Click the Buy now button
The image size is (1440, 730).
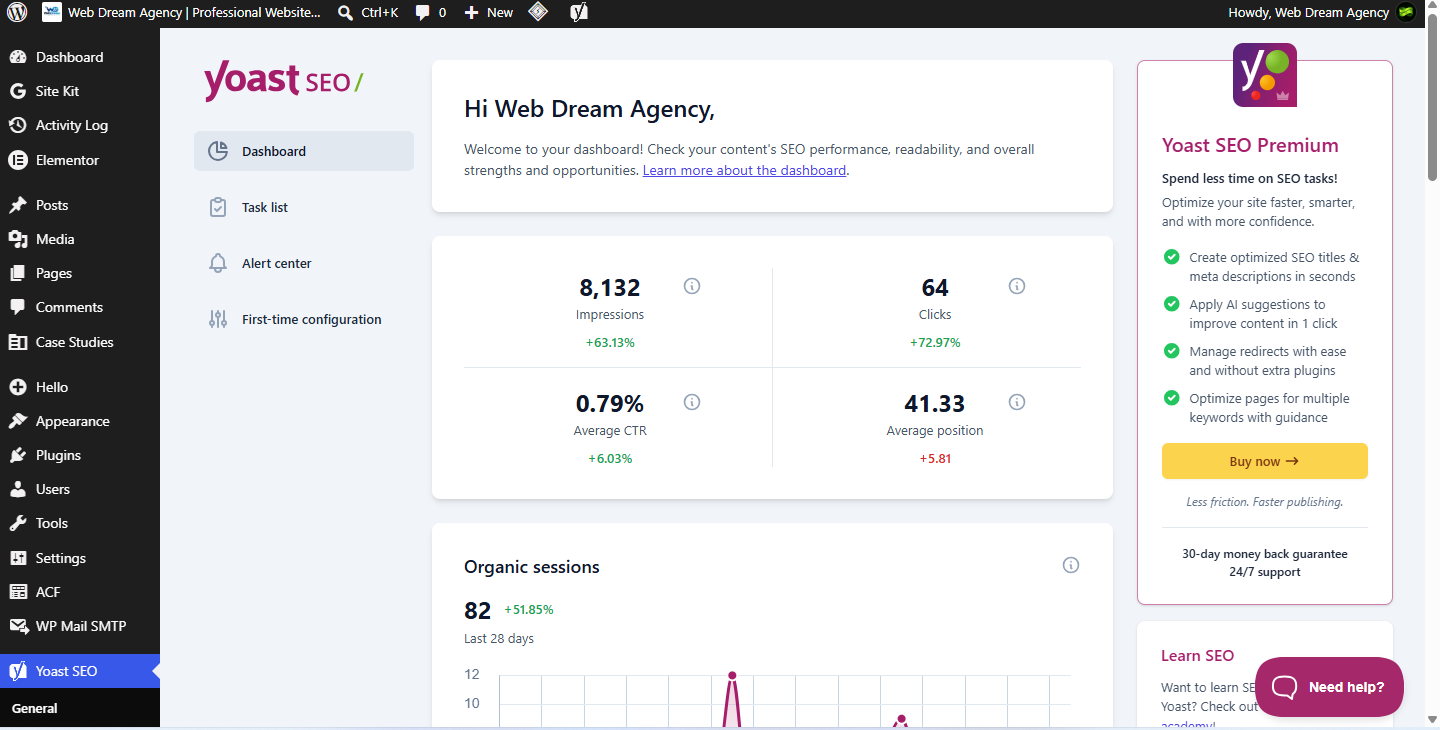coord(1265,461)
